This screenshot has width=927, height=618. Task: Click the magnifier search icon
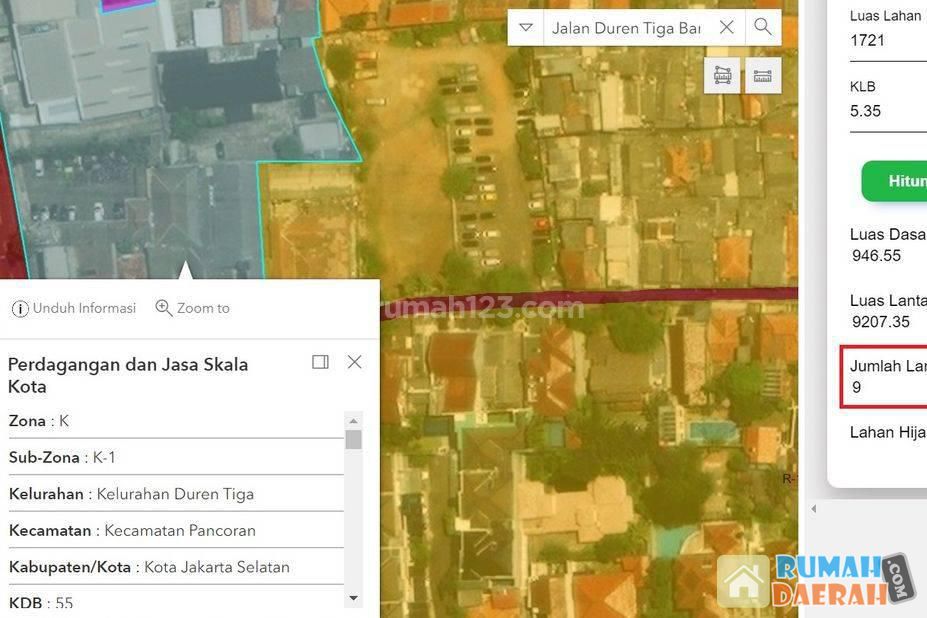click(x=763, y=28)
